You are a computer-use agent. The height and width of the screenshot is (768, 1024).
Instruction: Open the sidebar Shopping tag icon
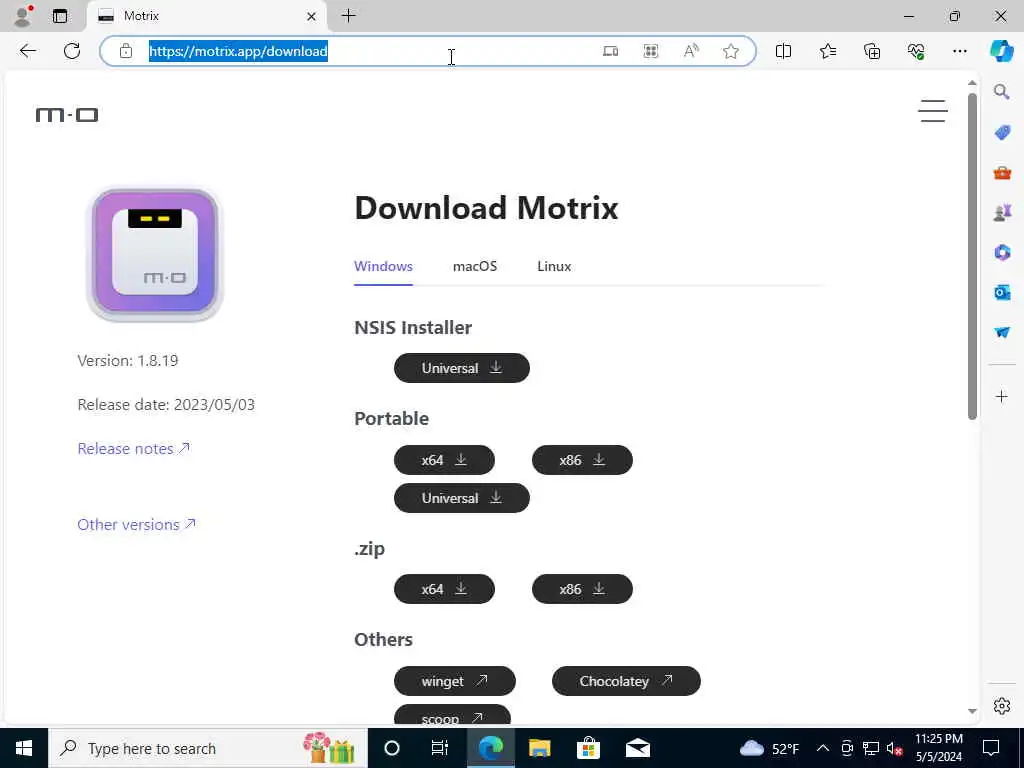click(1002, 133)
